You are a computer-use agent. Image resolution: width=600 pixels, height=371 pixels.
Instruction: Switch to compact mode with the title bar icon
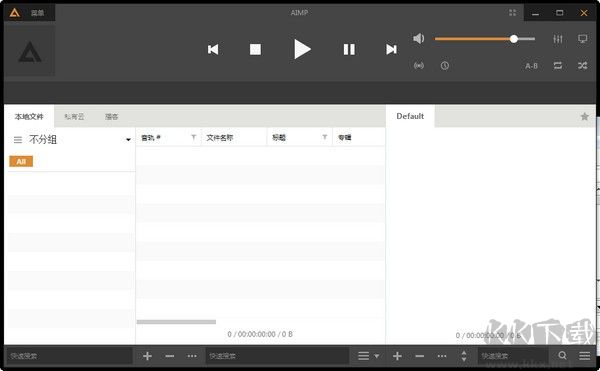click(512, 13)
